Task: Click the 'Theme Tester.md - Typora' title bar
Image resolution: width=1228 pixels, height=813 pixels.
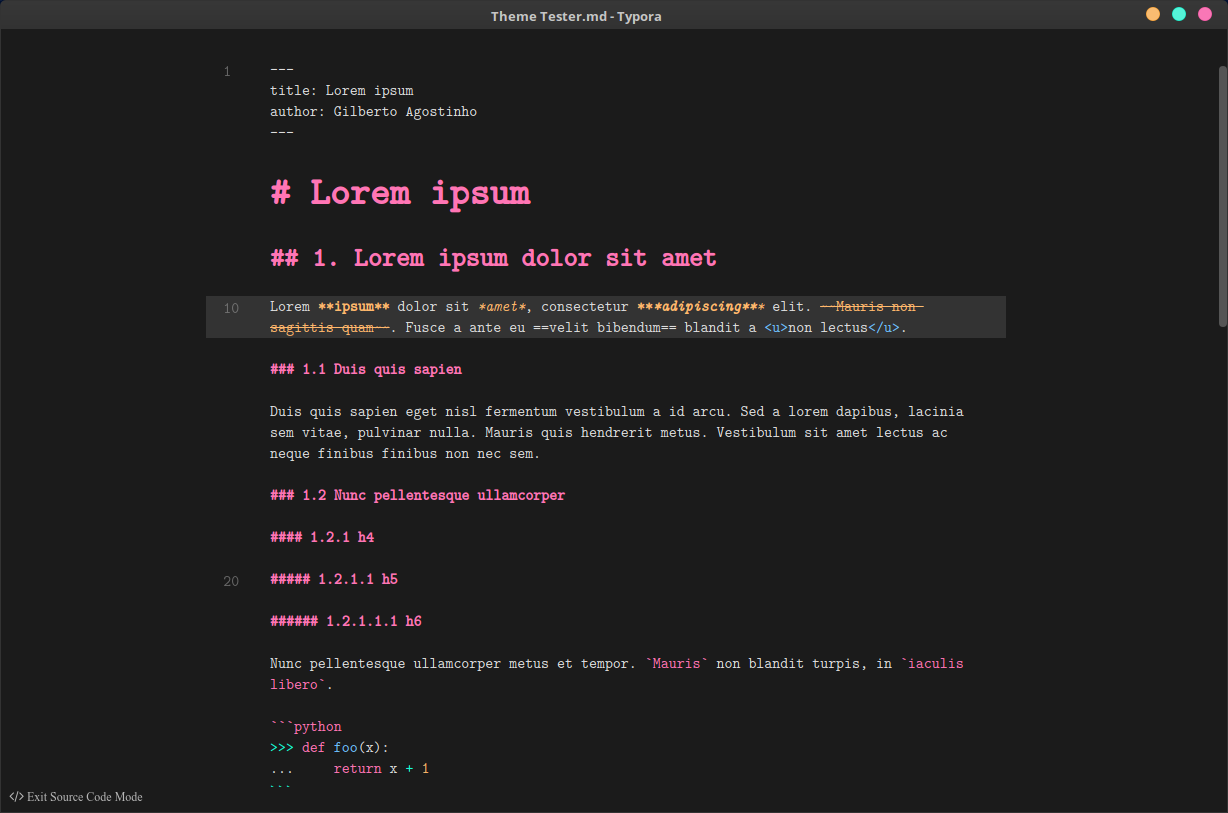Action: point(576,16)
